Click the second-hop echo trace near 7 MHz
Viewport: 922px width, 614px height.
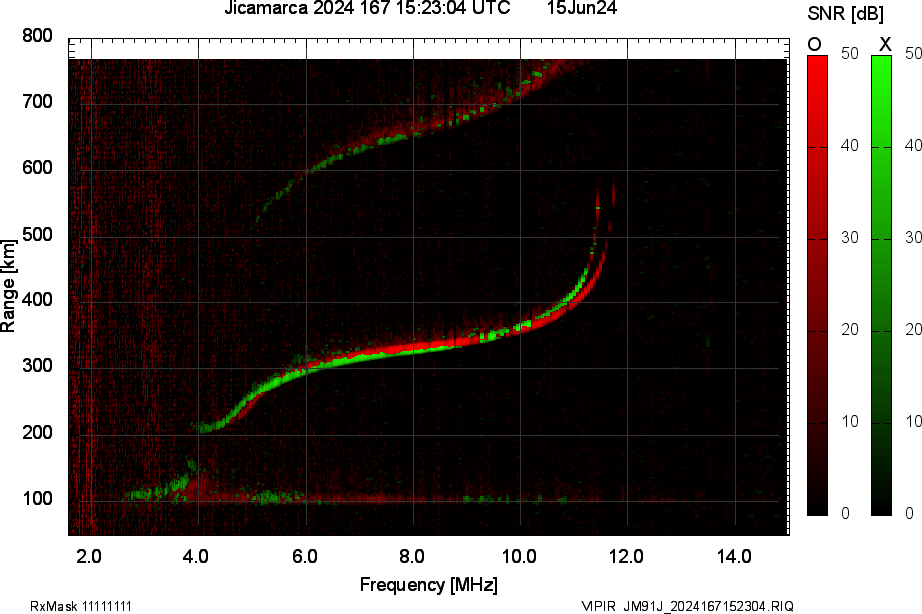click(x=360, y=146)
